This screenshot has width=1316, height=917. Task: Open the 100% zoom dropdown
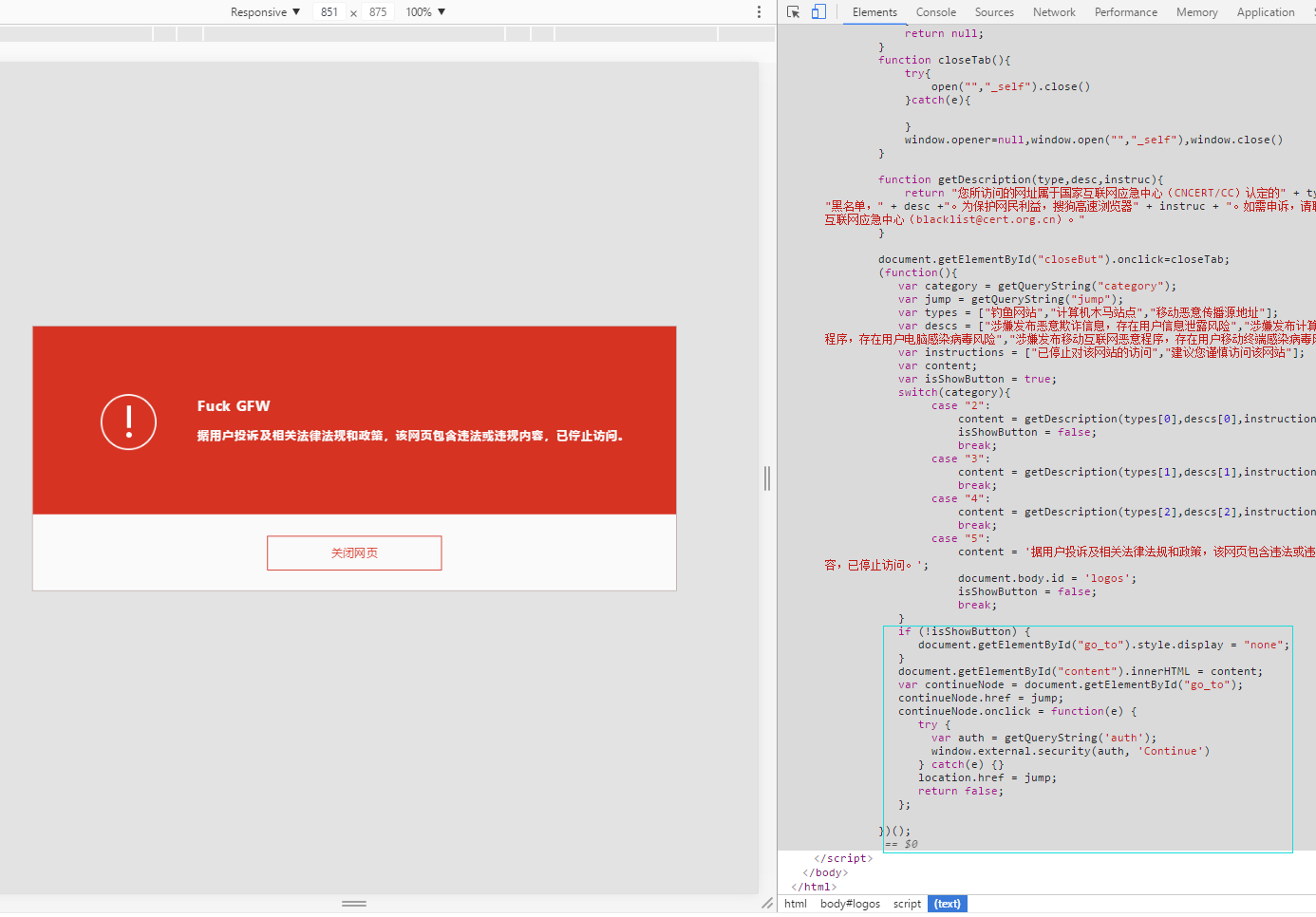pyautogui.click(x=425, y=12)
